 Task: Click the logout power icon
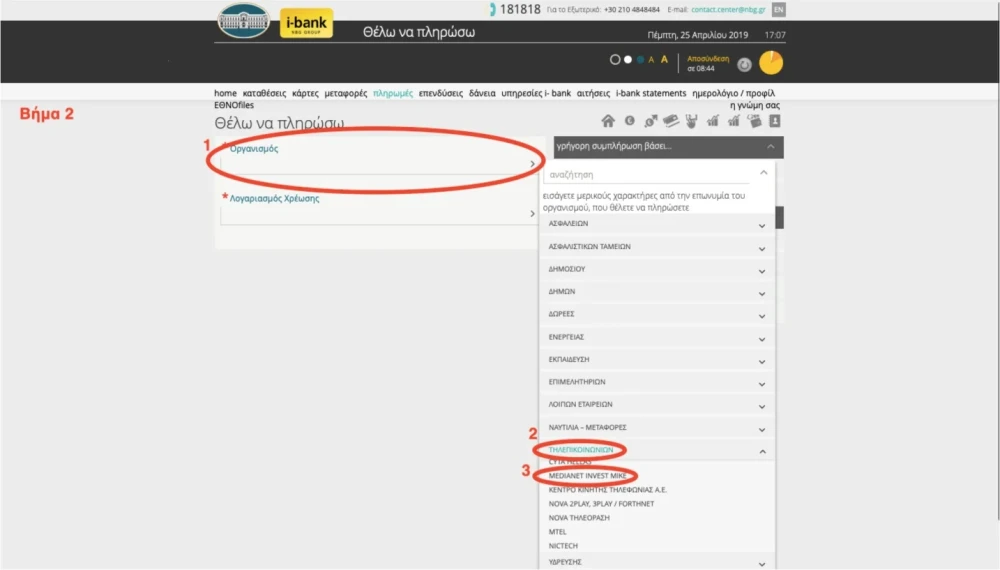click(744, 64)
